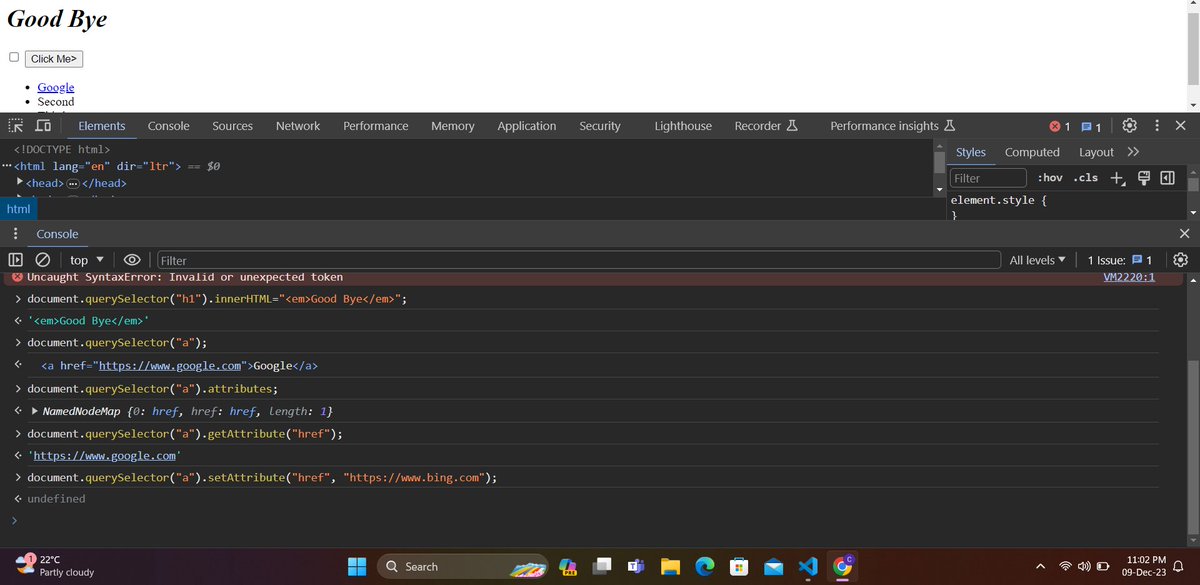Image resolution: width=1200 pixels, height=585 pixels.
Task: Click the console Filter input field
Action: (x=300, y=259)
